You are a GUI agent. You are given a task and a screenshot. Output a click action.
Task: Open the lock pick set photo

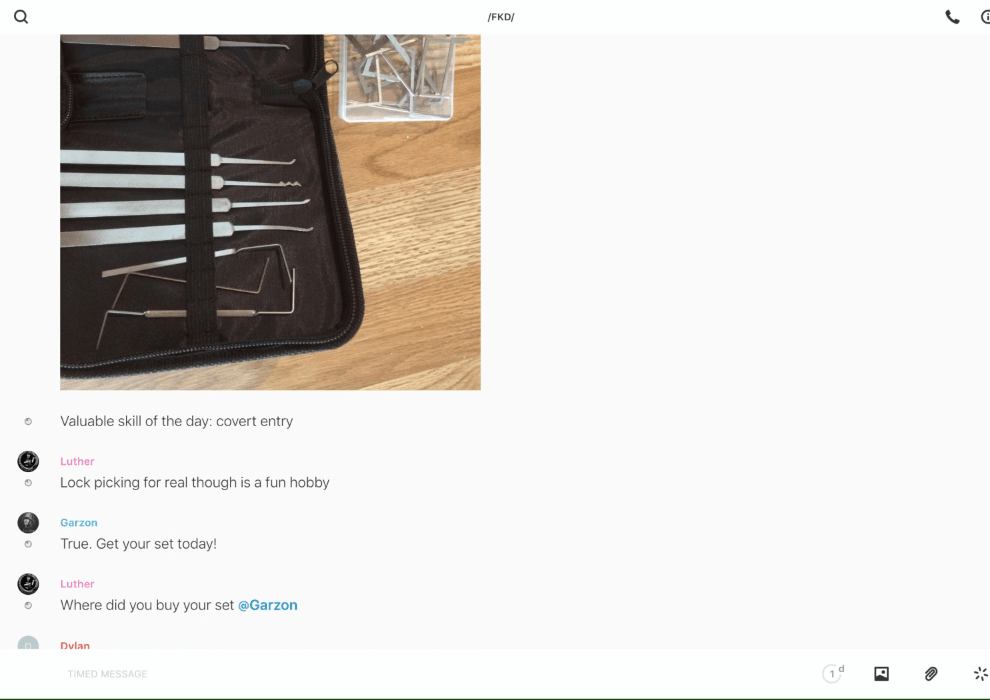click(270, 212)
